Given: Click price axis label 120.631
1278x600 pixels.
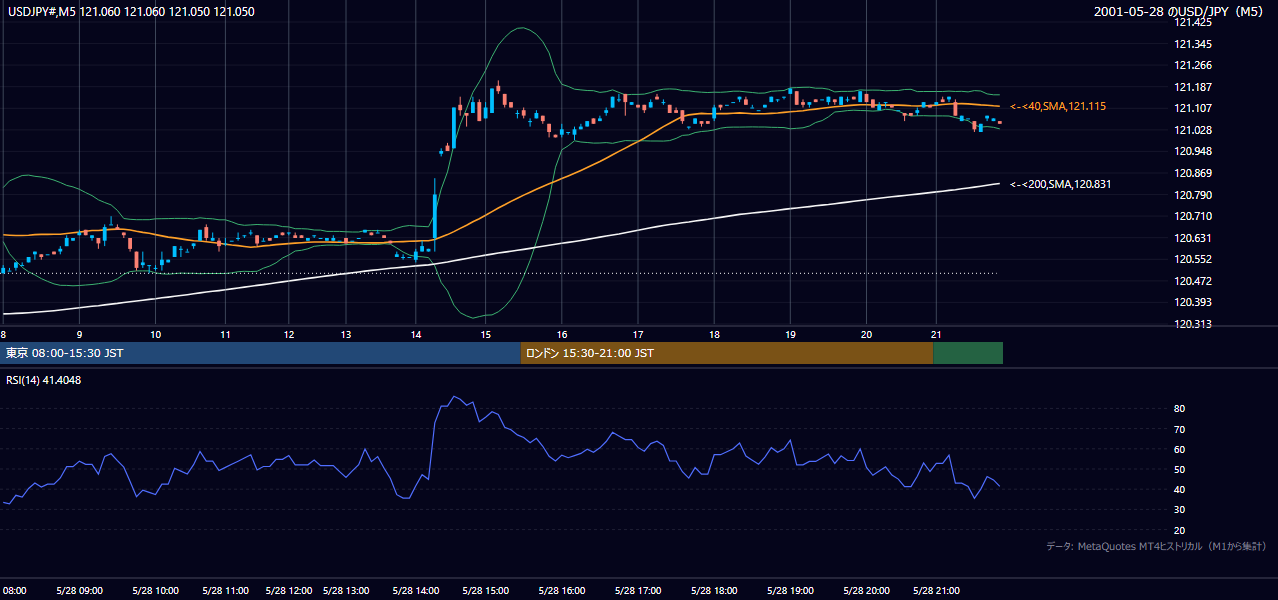Looking at the screenshot, I should tap(1193, 237).
